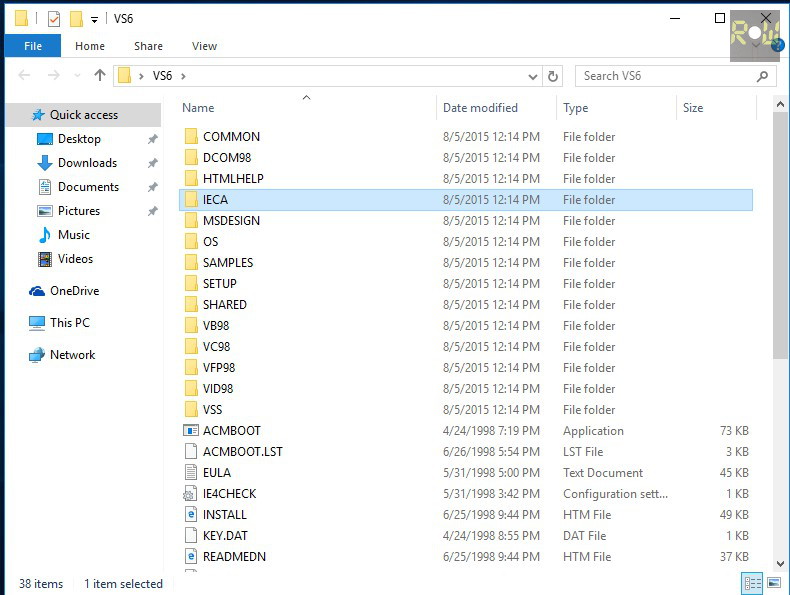790x595 pixels.
Task: Click the New folder quick access icon
Action: (76, 19)
